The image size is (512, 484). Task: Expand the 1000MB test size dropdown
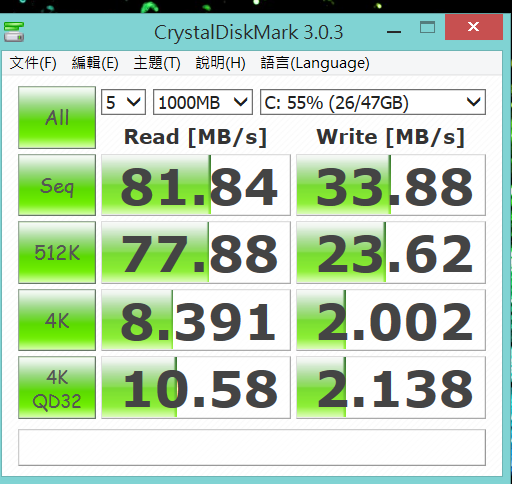pos(203,102)
